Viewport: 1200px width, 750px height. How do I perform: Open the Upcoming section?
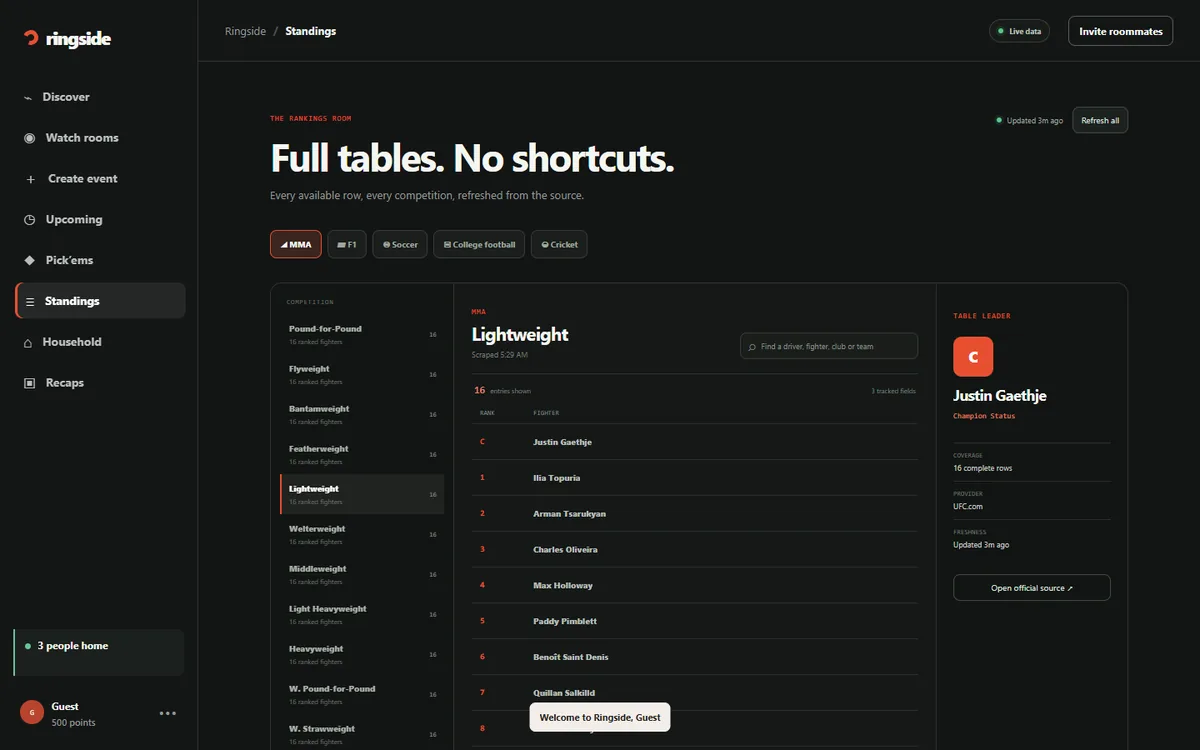[100, 220]
